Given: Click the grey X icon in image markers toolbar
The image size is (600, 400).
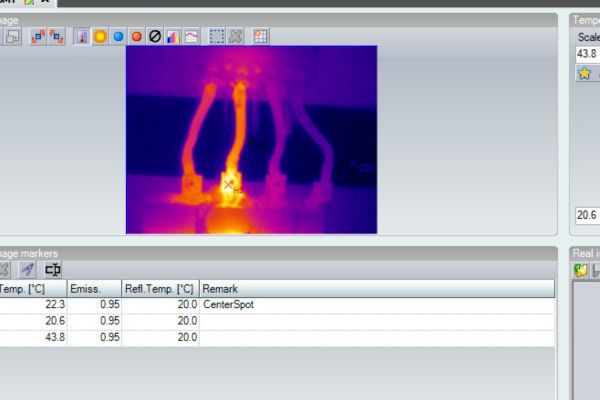Looking at the screenshot, I should coord(4,269).
